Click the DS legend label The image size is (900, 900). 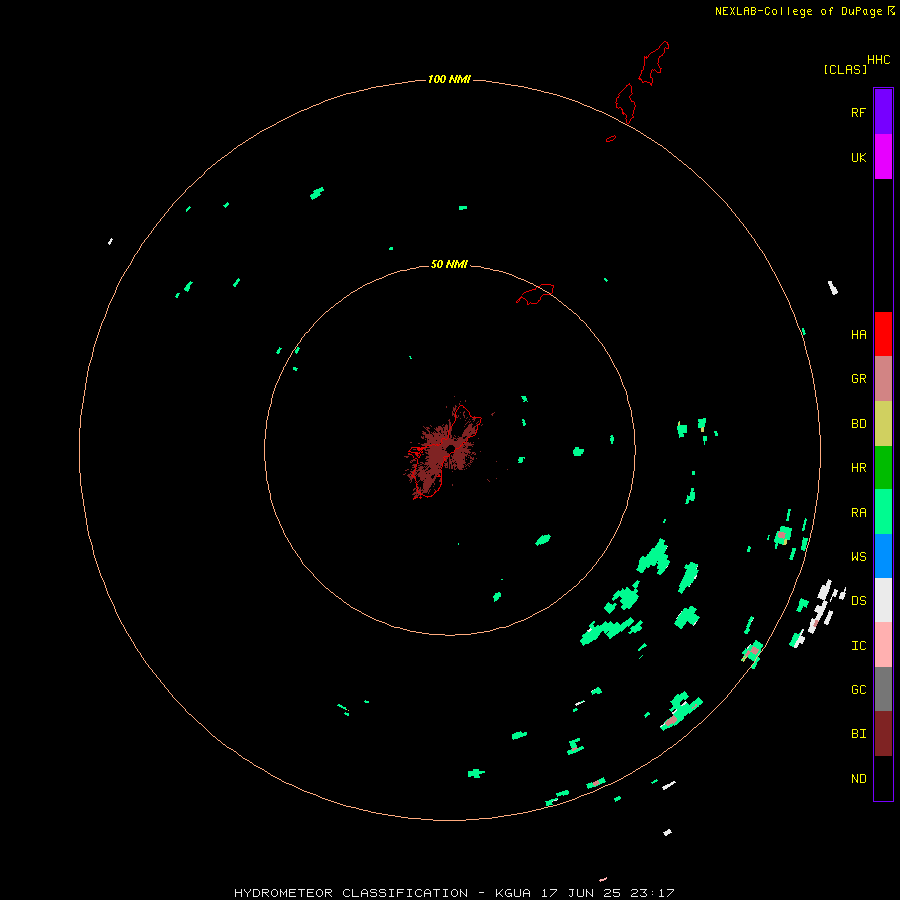point(858,601)
